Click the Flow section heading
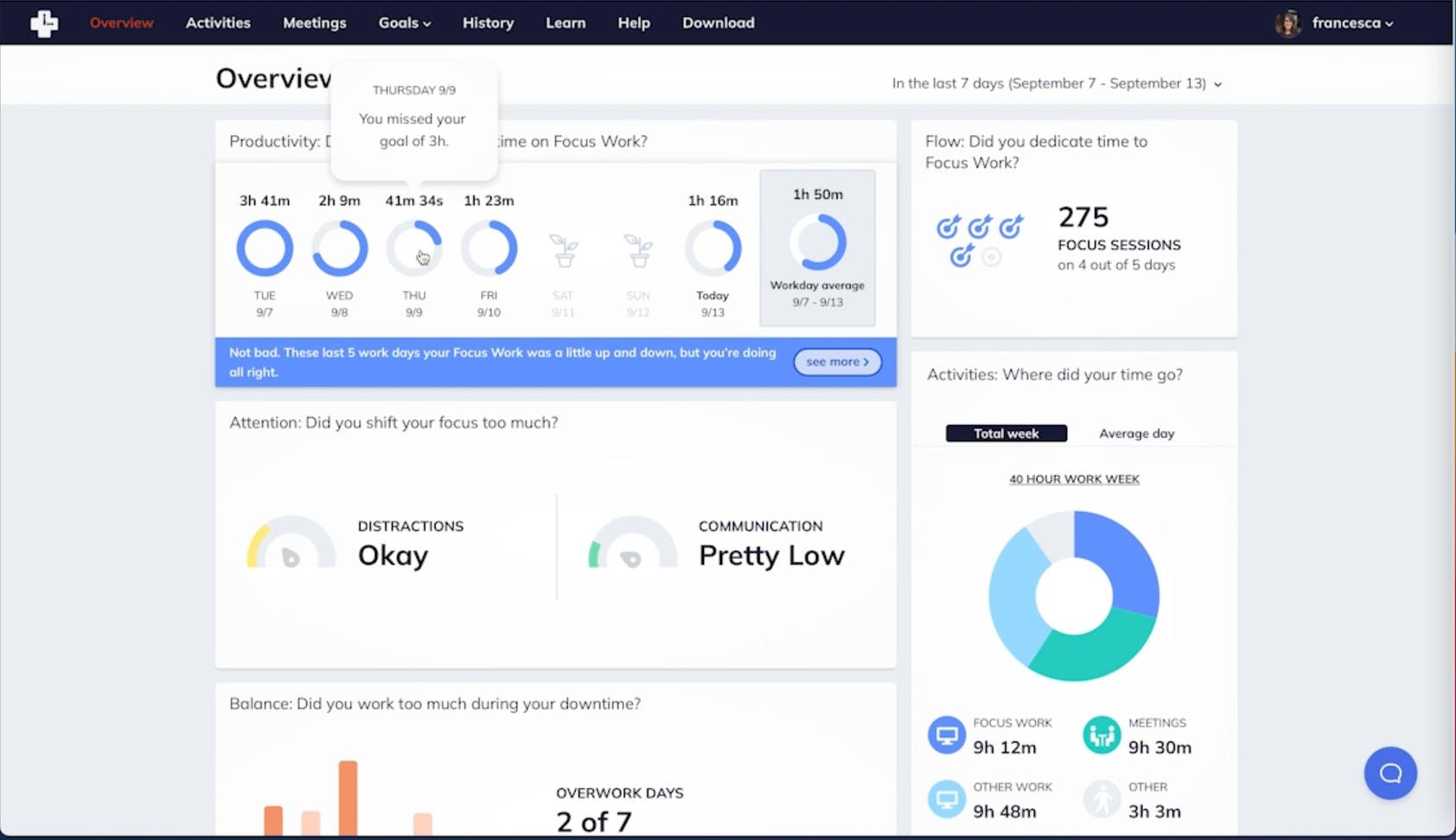 coord(1036,151)
